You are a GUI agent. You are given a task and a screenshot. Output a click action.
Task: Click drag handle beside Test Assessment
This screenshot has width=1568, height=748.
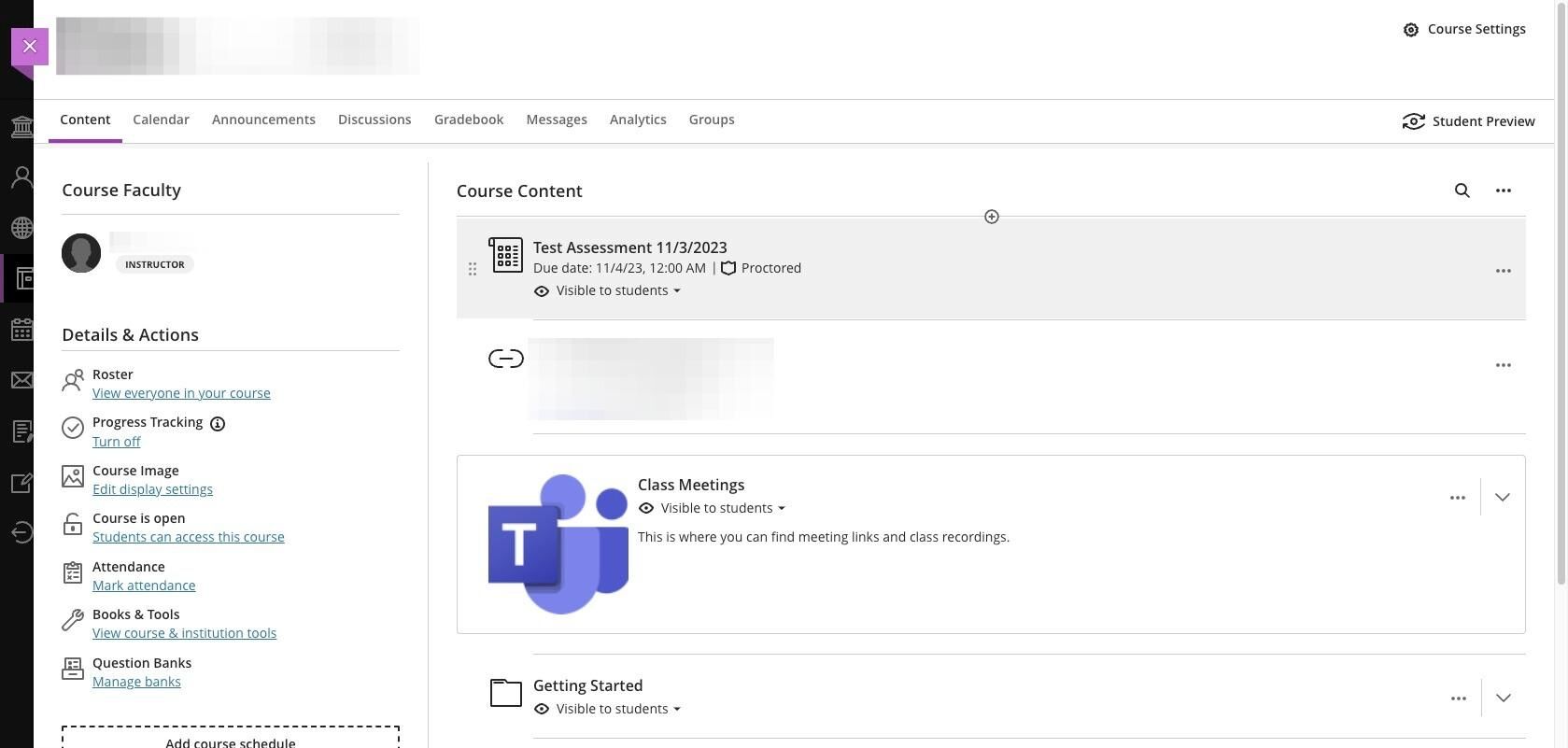click(473, 269)
